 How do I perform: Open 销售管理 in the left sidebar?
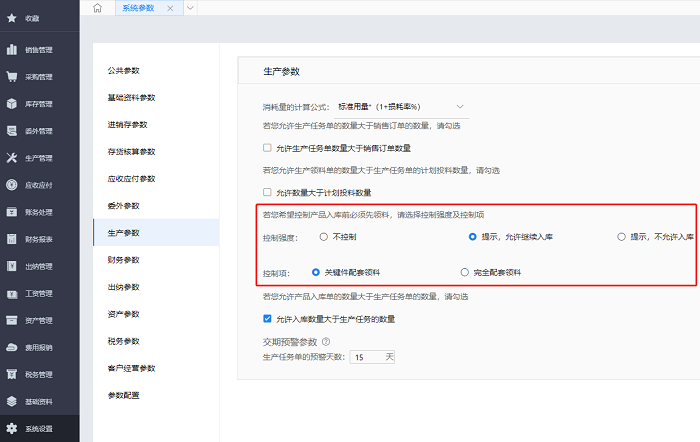click(38, 49)
